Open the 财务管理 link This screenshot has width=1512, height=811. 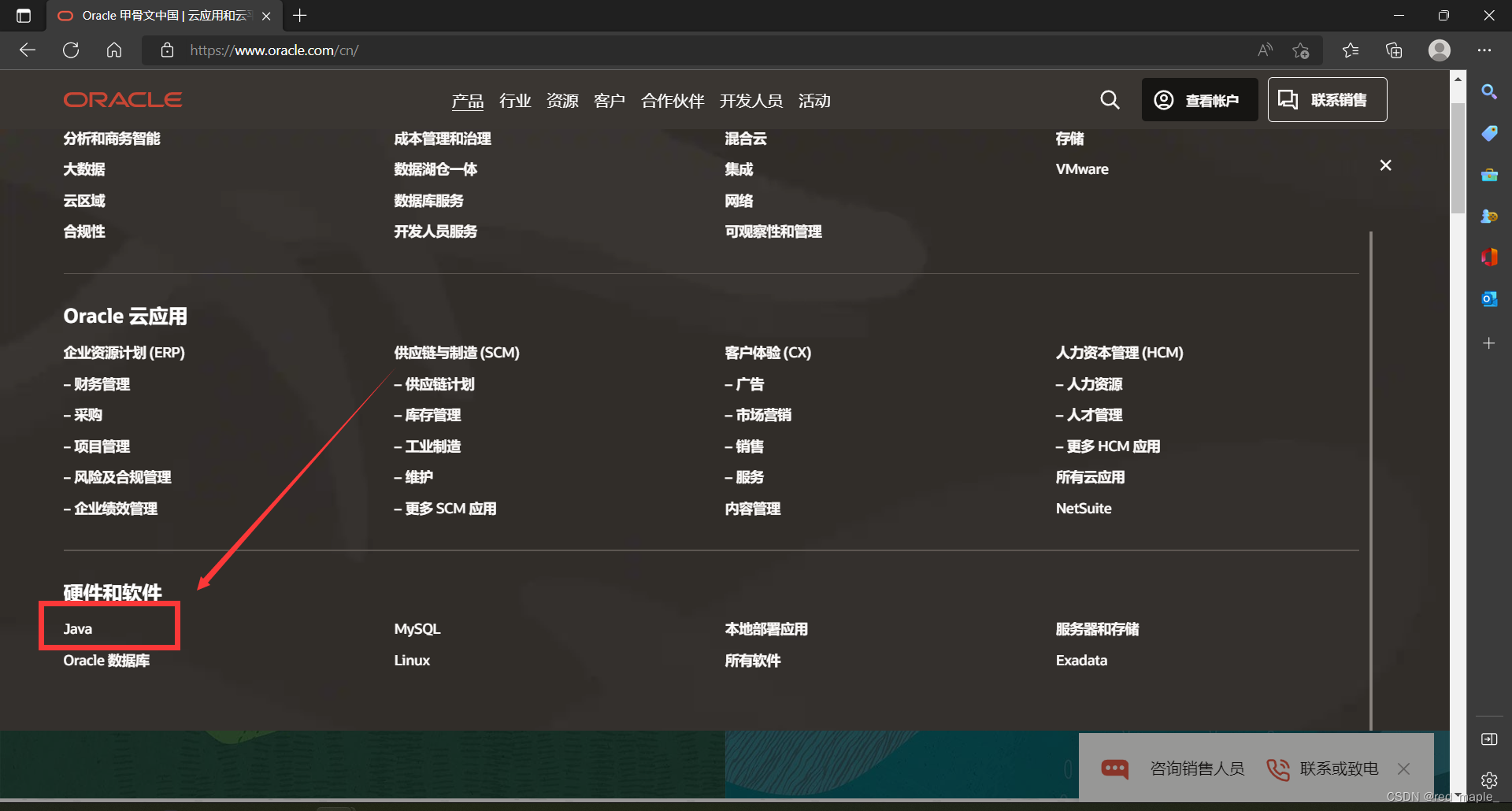click(x=97, y=384)
